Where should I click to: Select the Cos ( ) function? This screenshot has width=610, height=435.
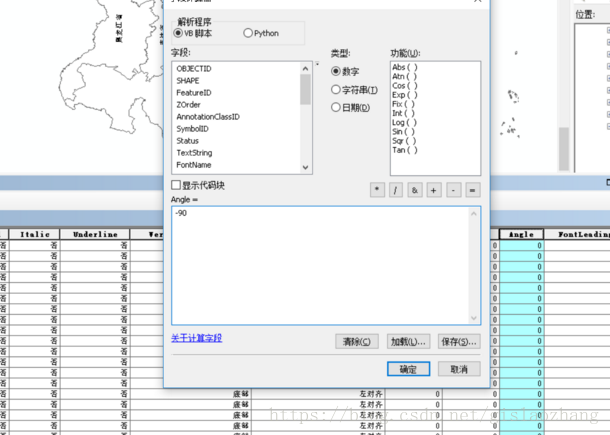pyautogui.click(x=405, y=86)
